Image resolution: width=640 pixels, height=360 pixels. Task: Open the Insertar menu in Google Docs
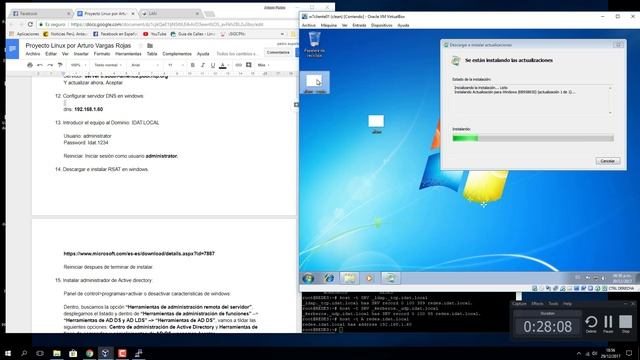(x=81, y=54)
